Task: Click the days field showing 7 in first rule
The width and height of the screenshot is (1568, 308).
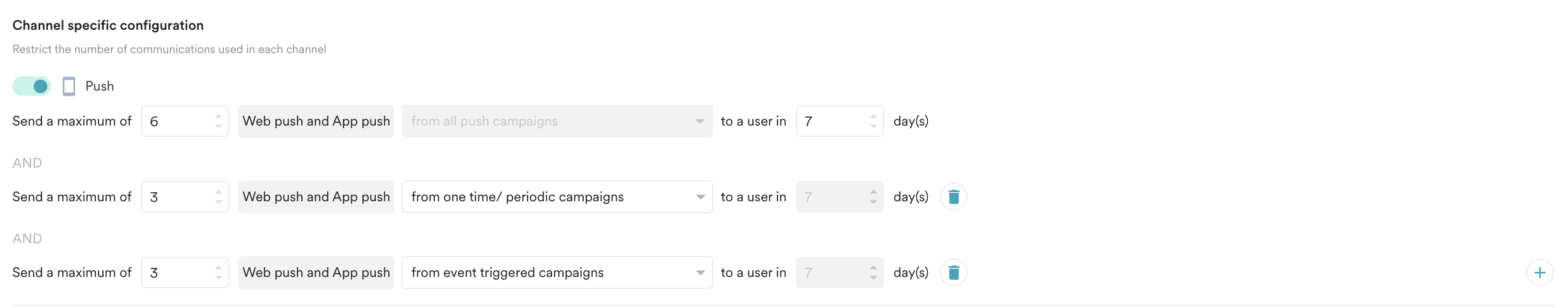Action: pos(840,121)
